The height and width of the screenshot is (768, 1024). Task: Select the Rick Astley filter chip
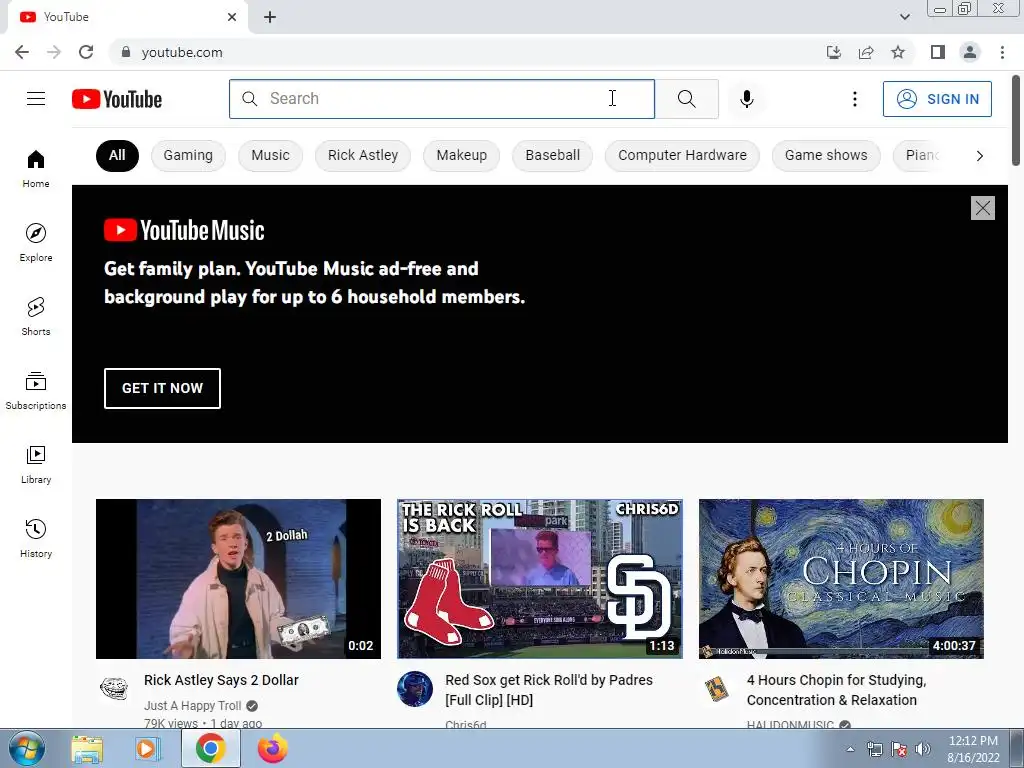tap(363, 155)
